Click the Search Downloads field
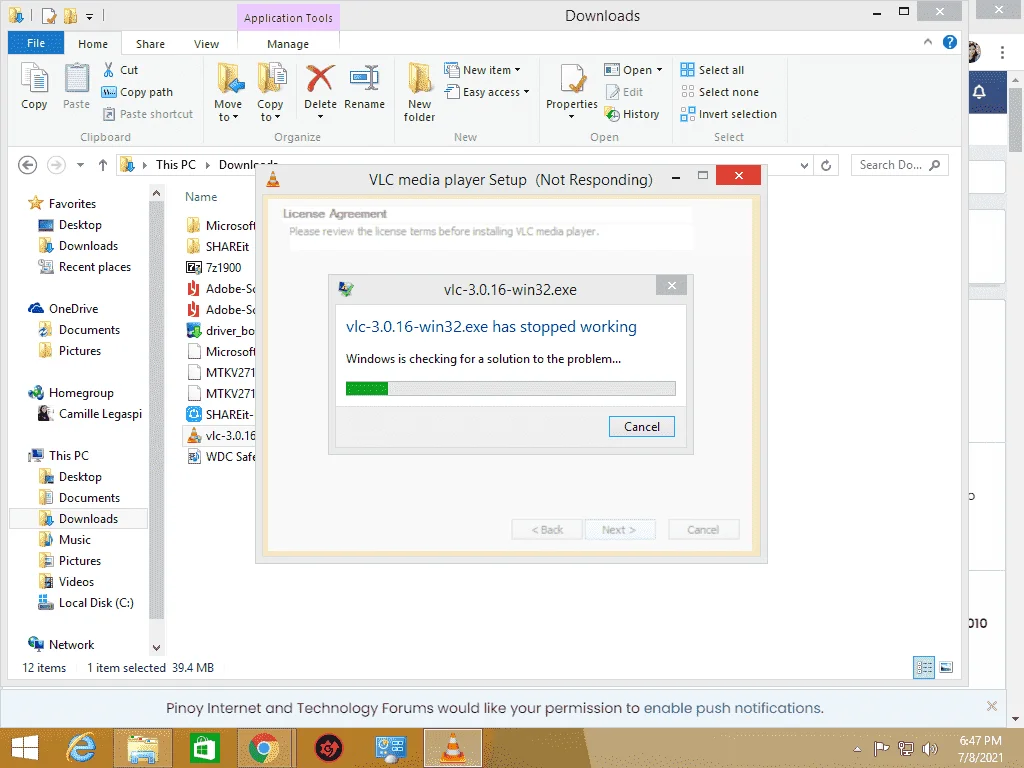This screenshot has height=768, width=1024. (899, 165)
